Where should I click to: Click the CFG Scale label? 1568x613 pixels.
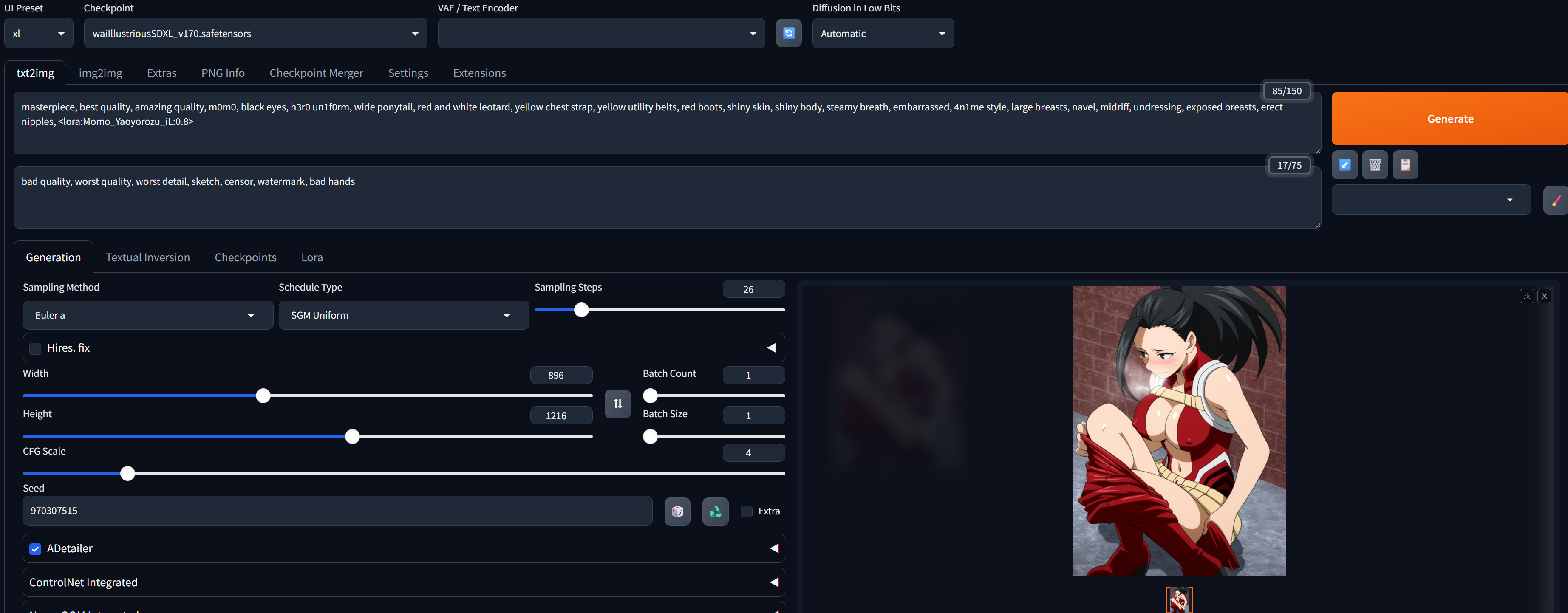click(x=45, y=451)
